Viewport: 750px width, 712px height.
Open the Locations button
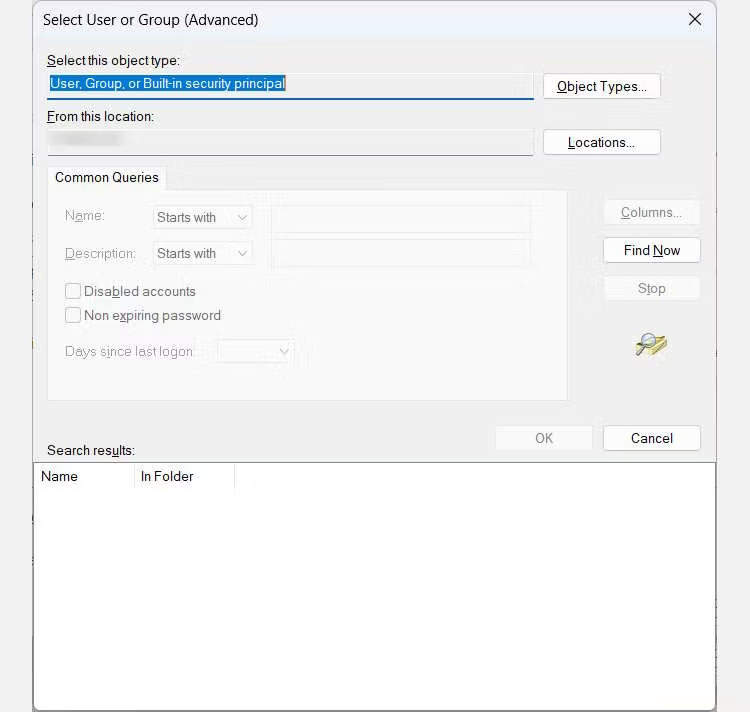(x=601, y=142)
